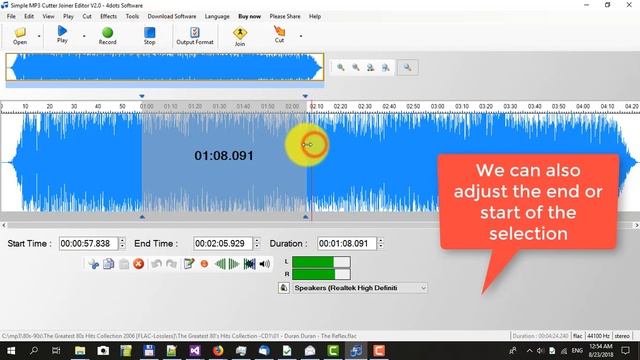Click the '44100 Hz' status bar entry
This screenshot has height=360, width=640.
pos(598,336)
